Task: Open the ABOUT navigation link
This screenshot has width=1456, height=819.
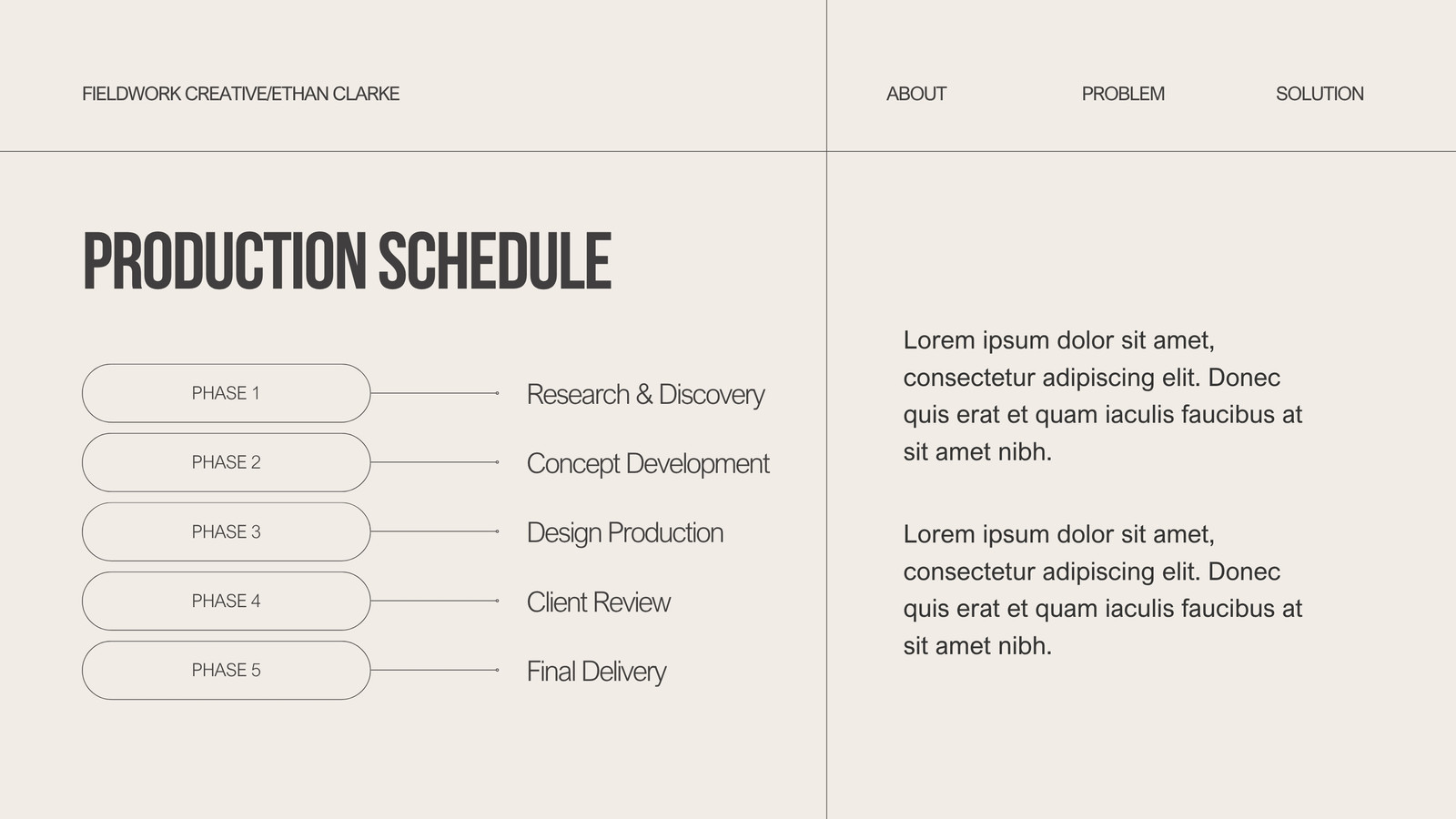Action: 916,94
